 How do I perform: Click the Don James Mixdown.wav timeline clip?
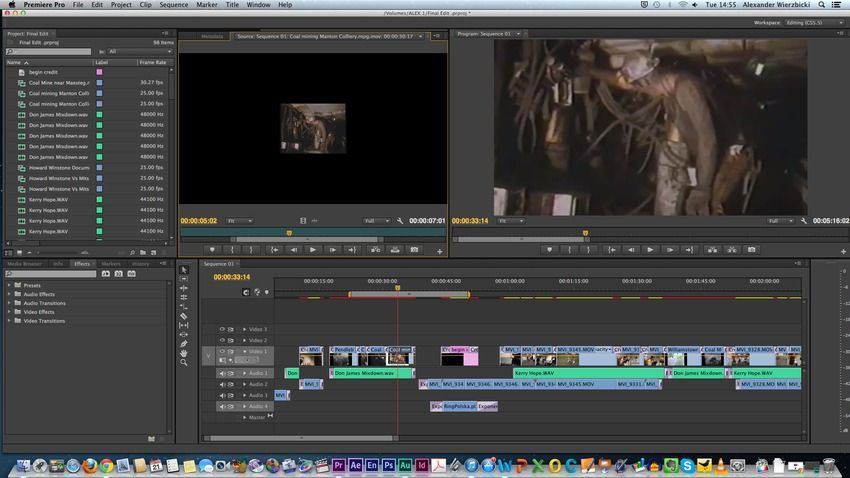click(x=364, y=373)
